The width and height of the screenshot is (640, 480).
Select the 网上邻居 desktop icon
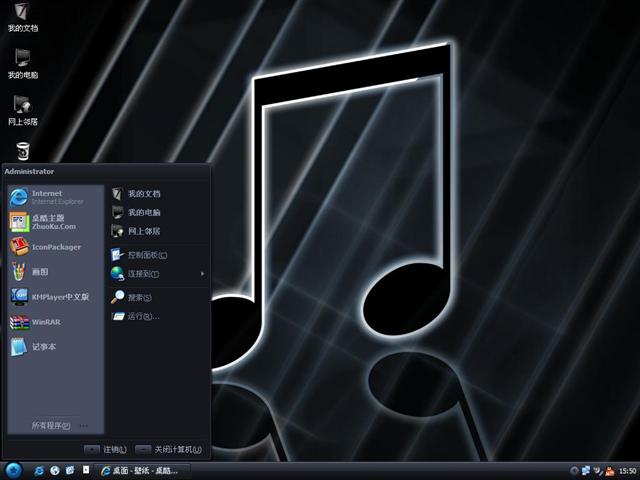pos(22,110)
